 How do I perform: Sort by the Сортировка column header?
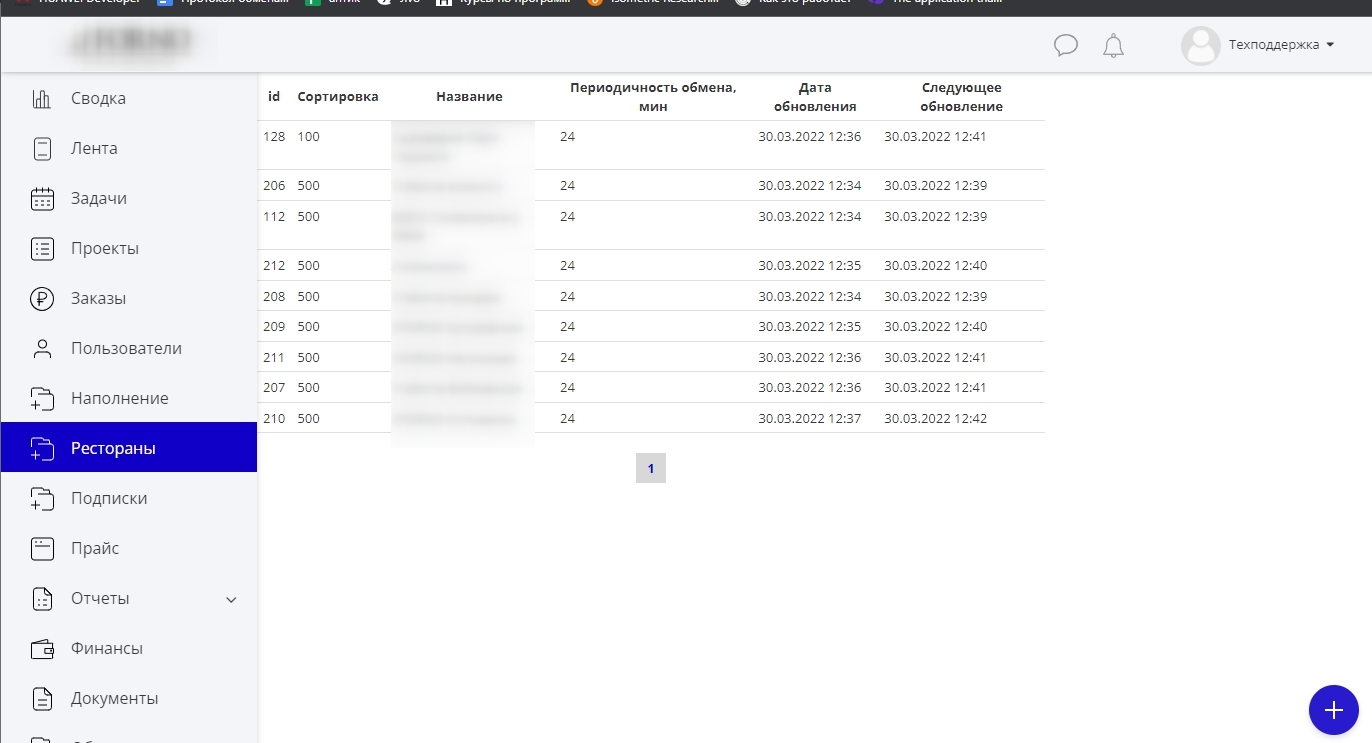[x=338, y=97]
